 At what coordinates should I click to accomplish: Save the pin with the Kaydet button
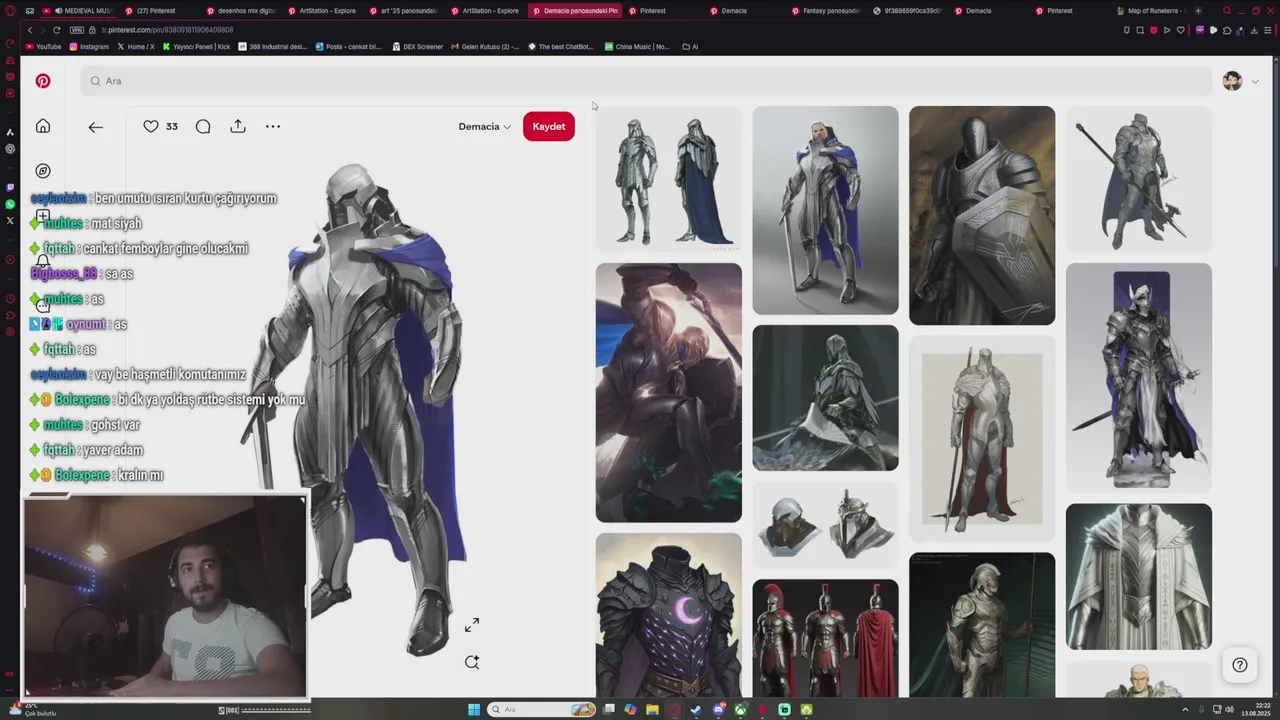(549, 126)
